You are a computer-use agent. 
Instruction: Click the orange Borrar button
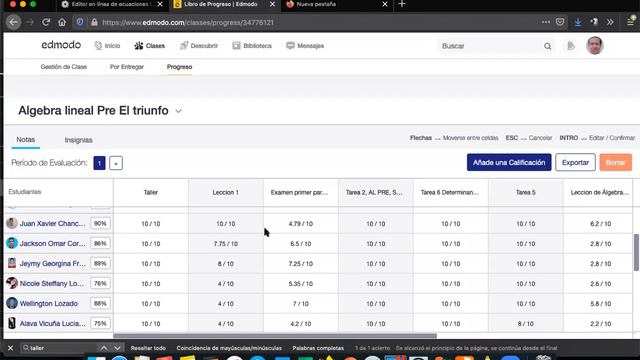(616, 162)
